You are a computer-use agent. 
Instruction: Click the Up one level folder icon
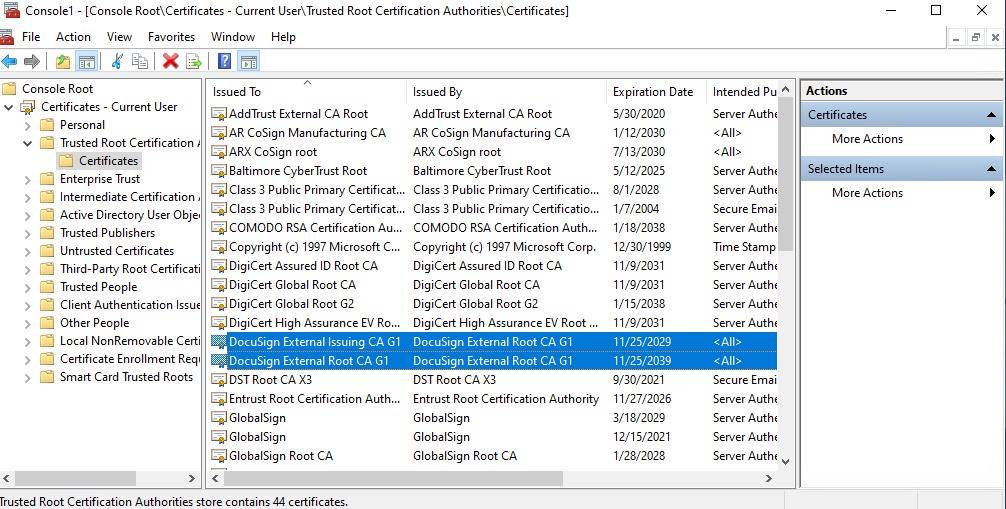(x=63, y=62)
